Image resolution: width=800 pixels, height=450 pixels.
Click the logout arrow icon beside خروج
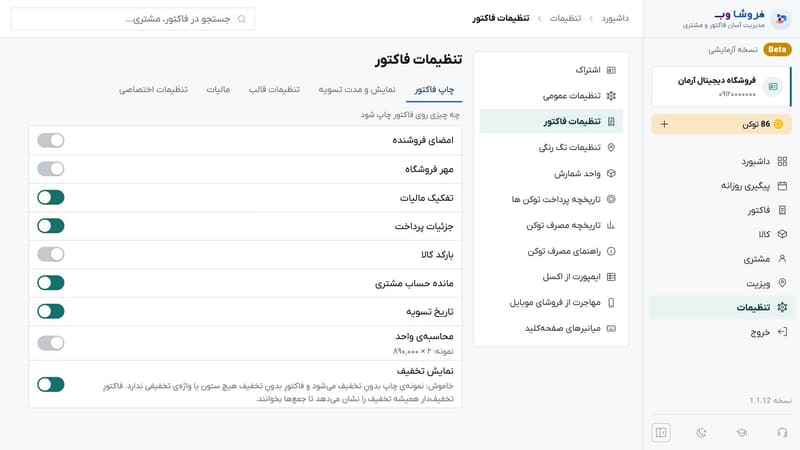coord(782,332)
